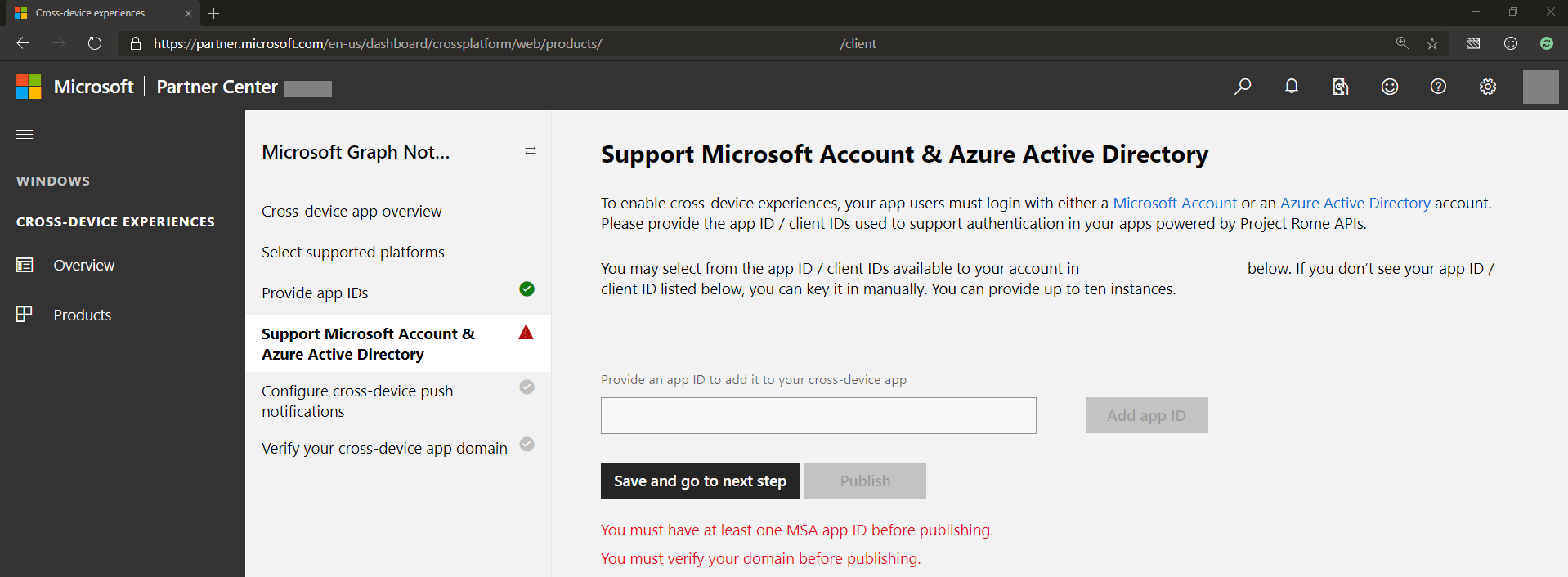
Task: Open the Windows section in sidebar
Action: 53,181
